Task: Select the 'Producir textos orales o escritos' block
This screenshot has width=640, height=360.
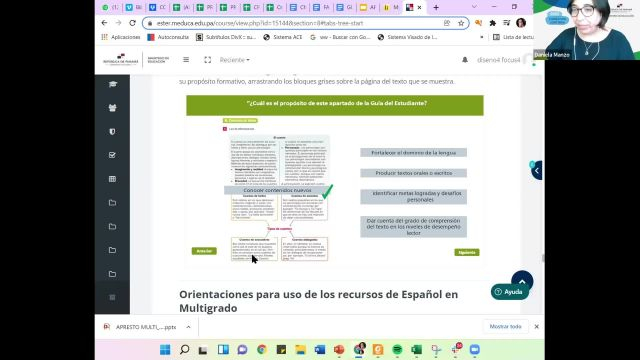Action: tap(413, 173)
